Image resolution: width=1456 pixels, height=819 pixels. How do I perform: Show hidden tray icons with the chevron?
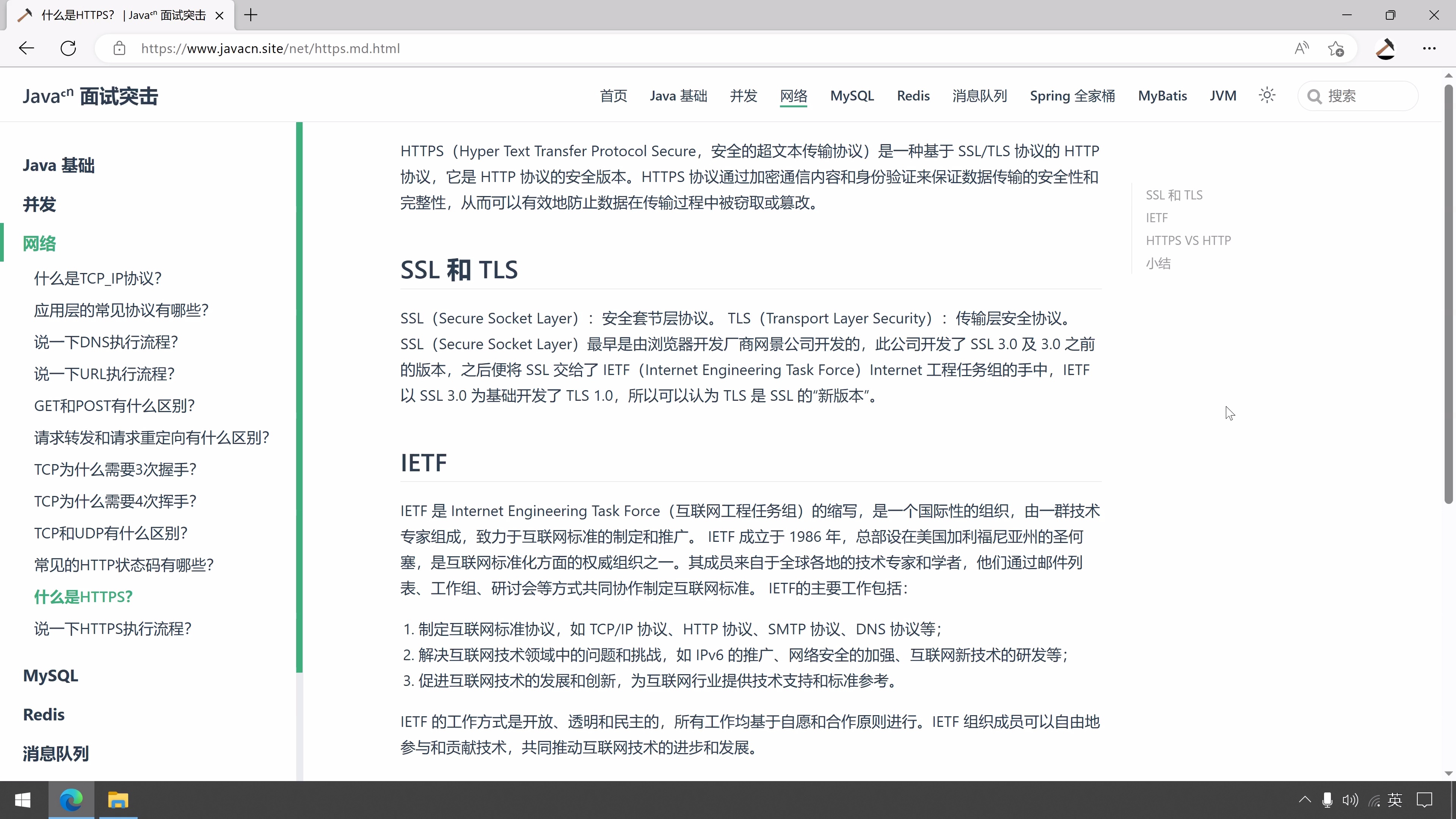pos(1304,800)
